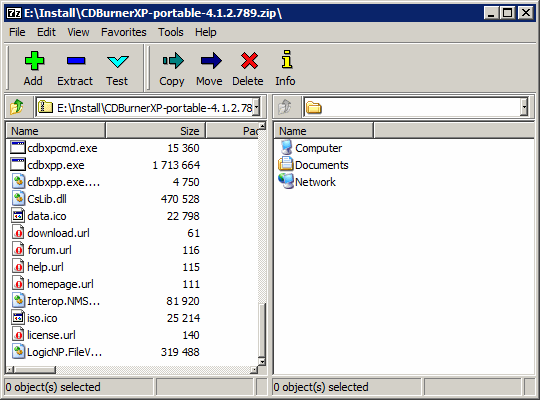Click the vertical scrollbar thumb in left panel
This screenshot has width=540, height=400.
tap(262, 330)
